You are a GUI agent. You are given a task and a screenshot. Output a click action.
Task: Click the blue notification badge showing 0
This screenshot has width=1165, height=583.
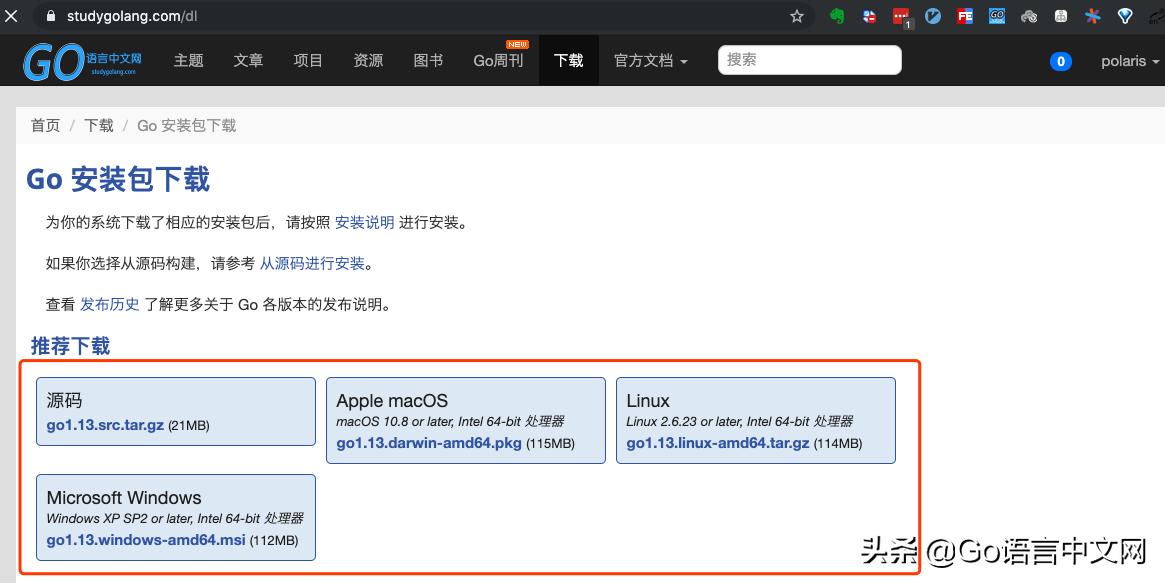1061,61
